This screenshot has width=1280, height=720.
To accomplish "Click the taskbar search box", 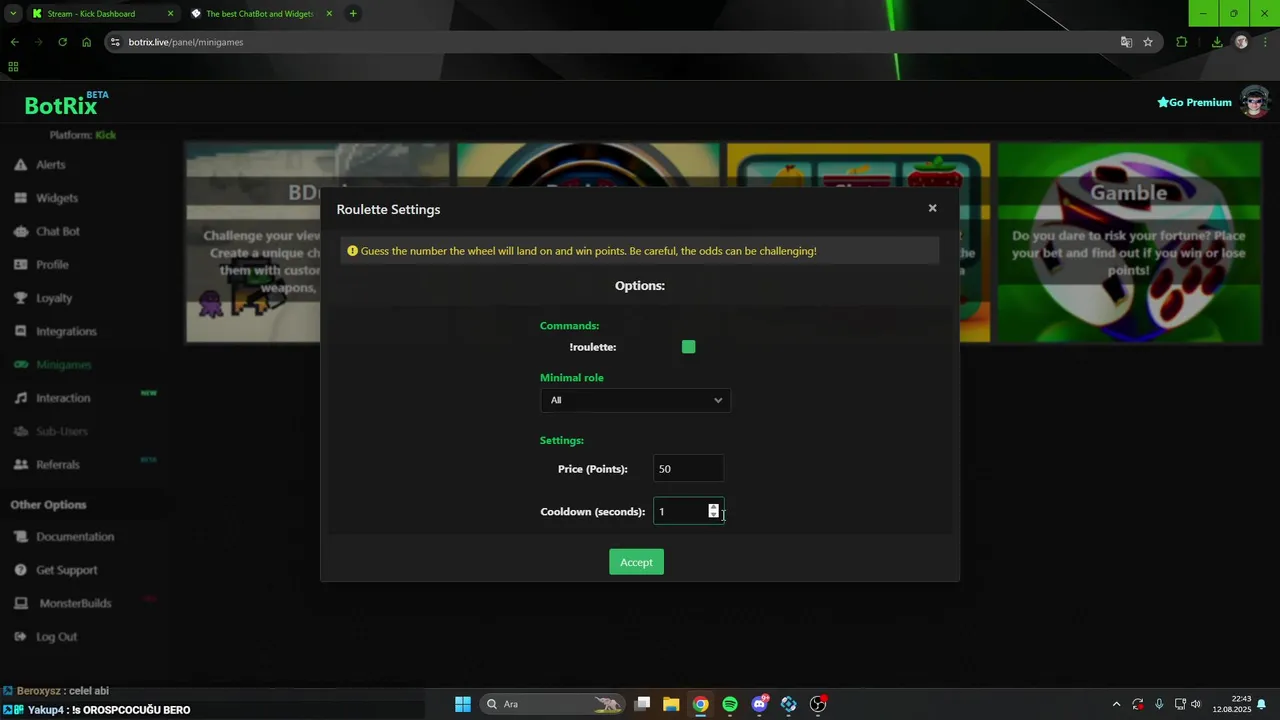I will [552, 704].
